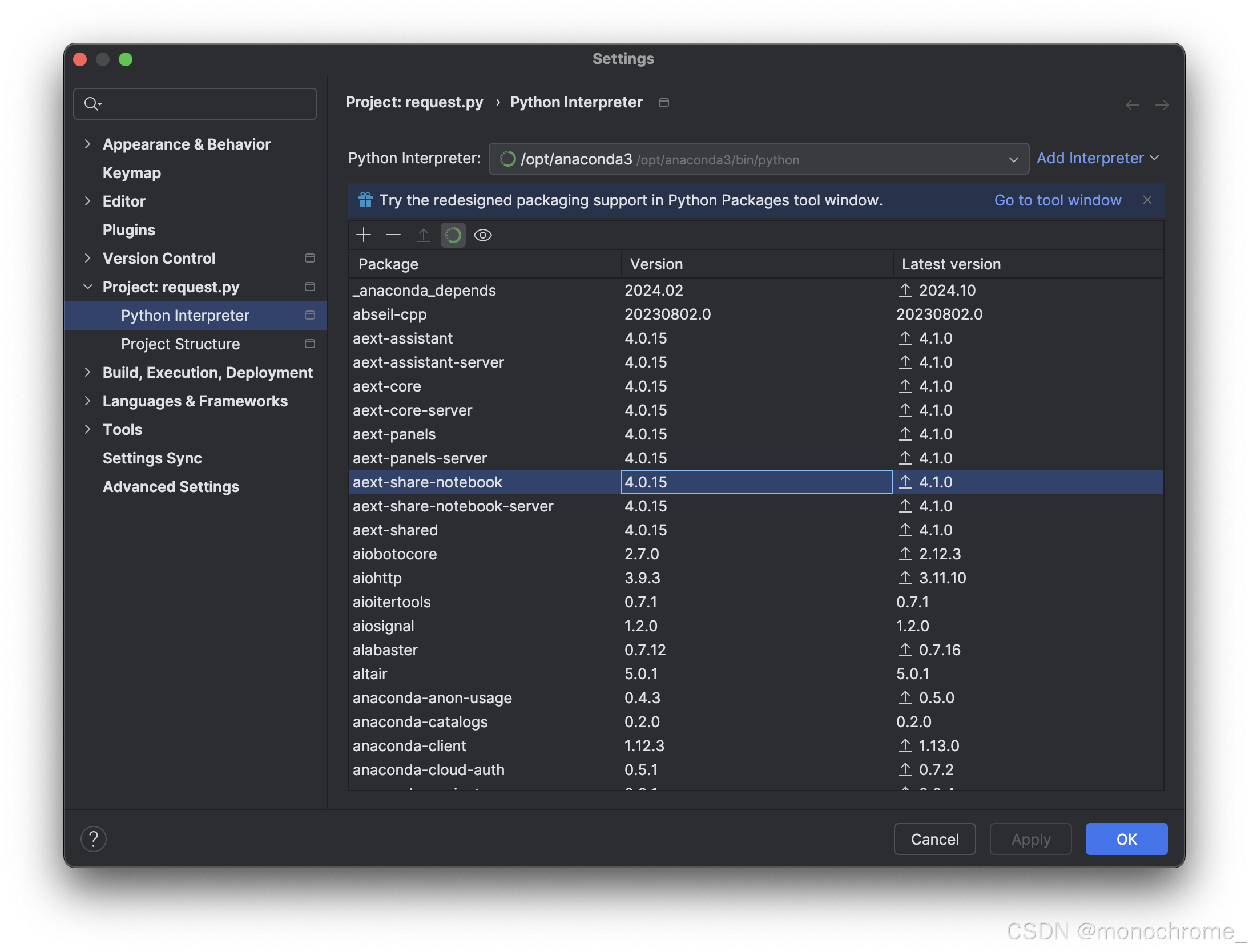The image size is (1249, 952).
Task: Click the upgrade arrow toolbar icon
Action: click(x=423, y=235)
